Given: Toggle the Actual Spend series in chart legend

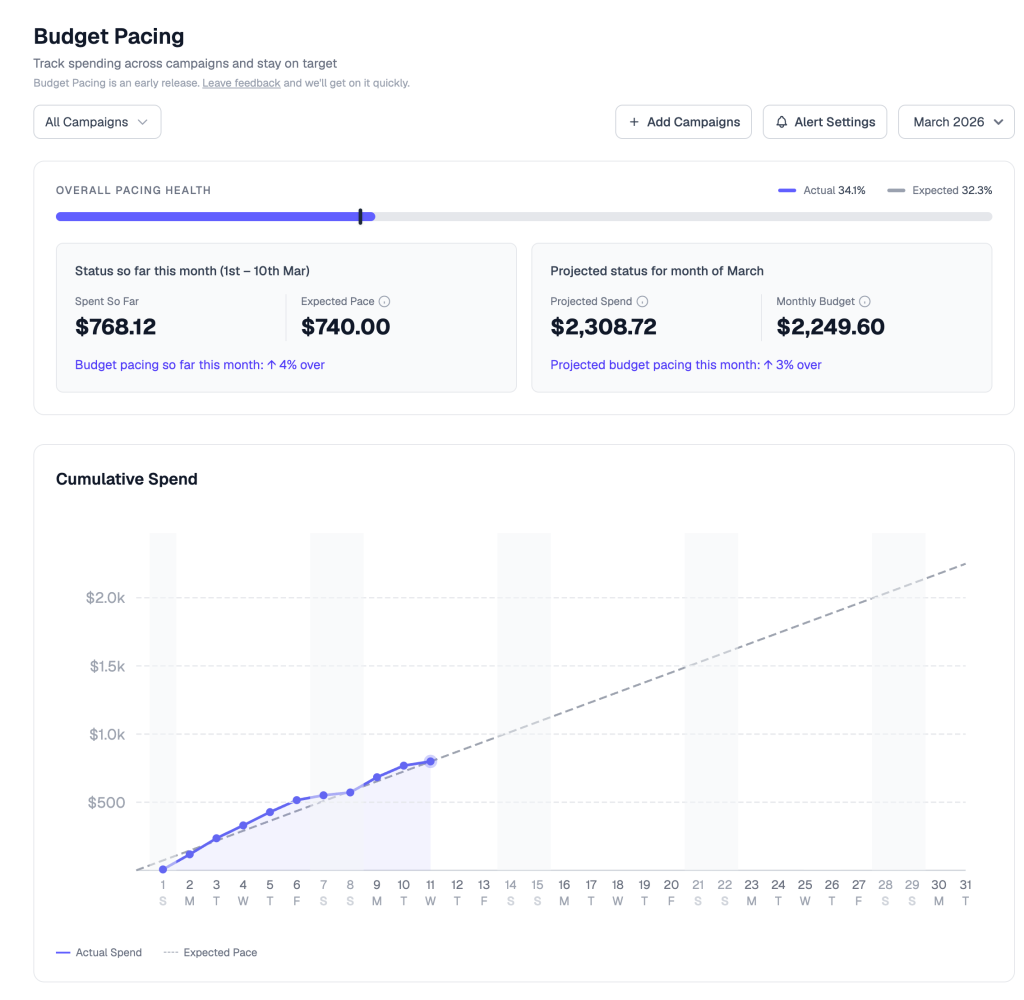Looking at the screenshot, I should click(99, 953).
